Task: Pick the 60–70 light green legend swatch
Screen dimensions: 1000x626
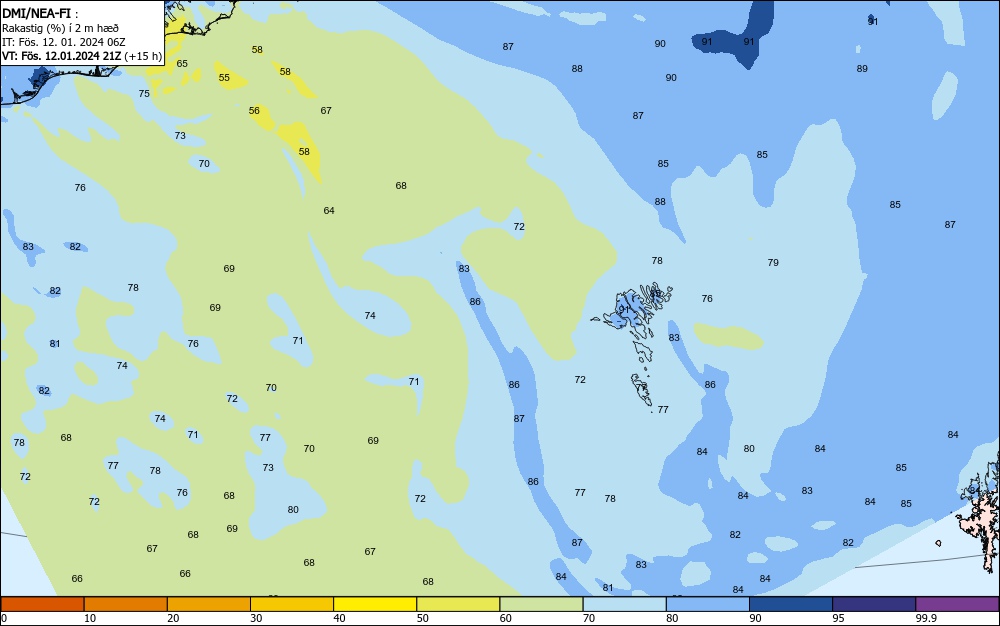Action: (541, 604)
